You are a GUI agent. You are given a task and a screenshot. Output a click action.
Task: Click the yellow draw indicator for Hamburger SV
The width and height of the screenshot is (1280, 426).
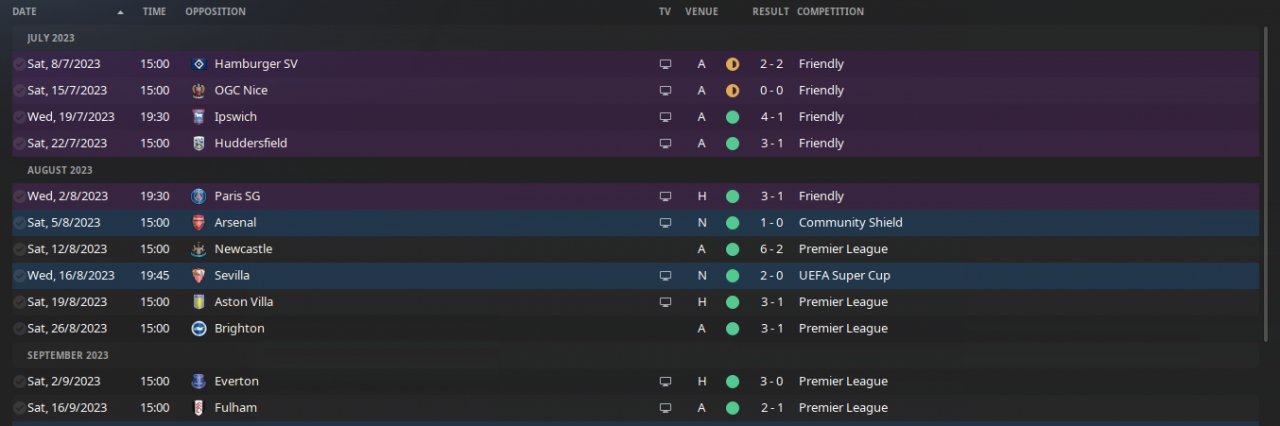(732, 64)
